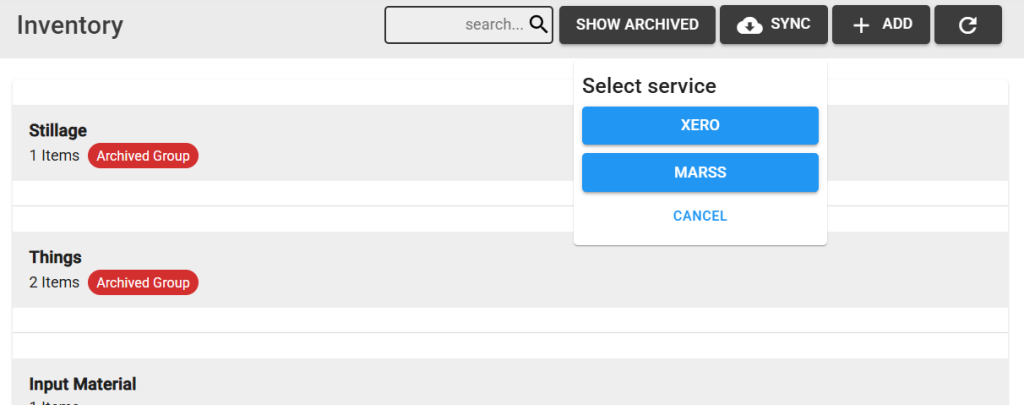
Task: Click the plus icon on Add
Action: pyautogui.click(x=861, y=25)
